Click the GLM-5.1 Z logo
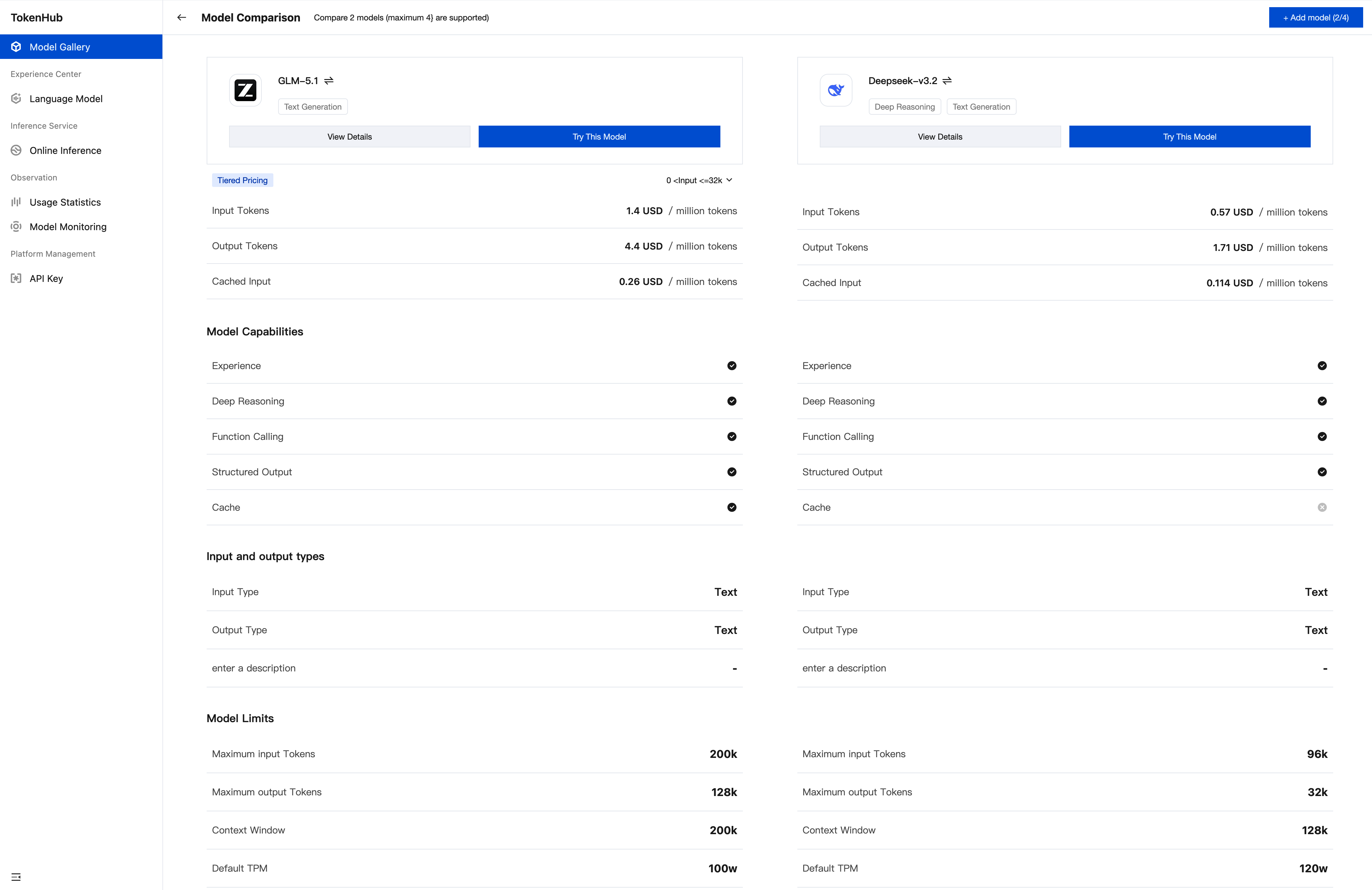 pyautogui.click(x=245, y=91)
